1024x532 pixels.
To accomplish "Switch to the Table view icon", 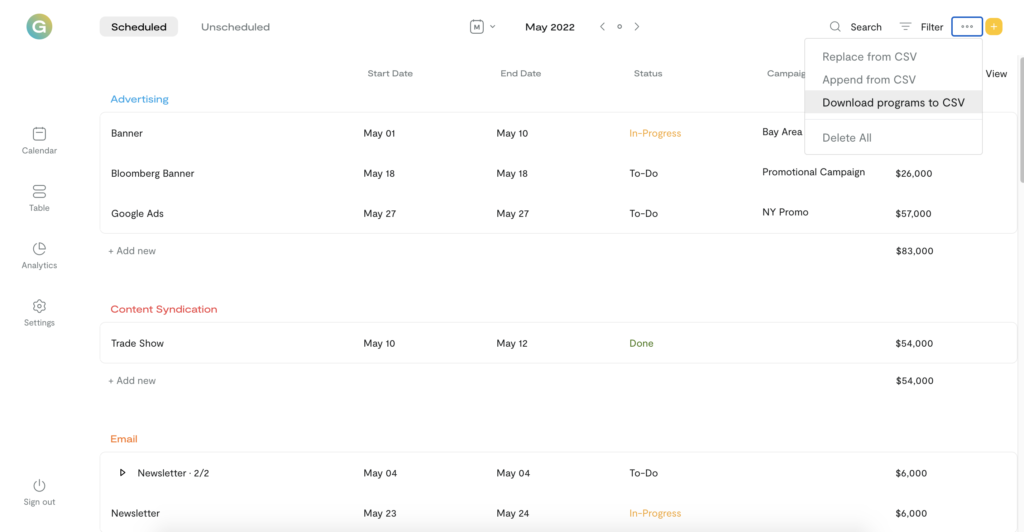I will coord(39,191).
